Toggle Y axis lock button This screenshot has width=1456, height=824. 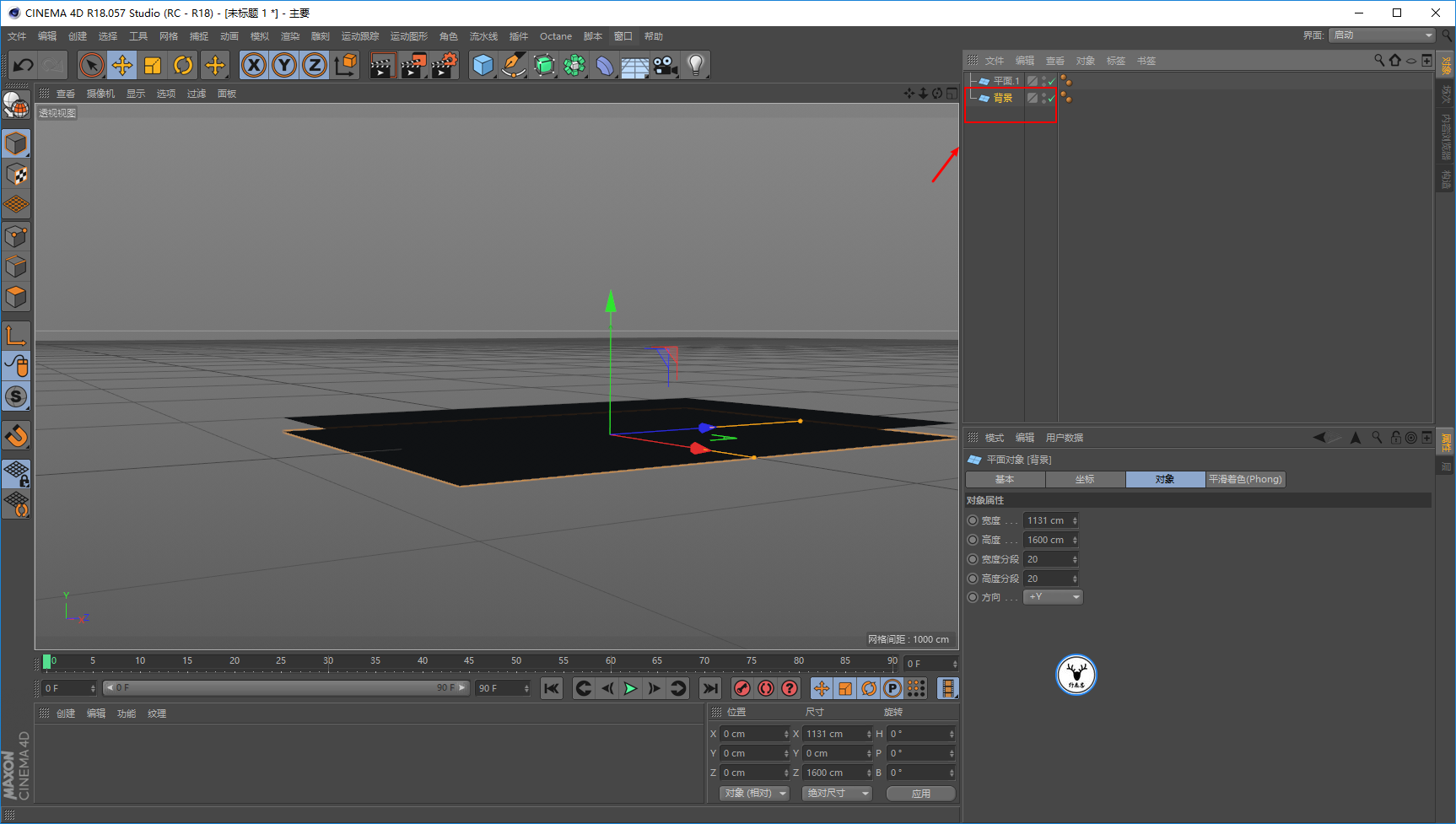(x=284, y=65)
